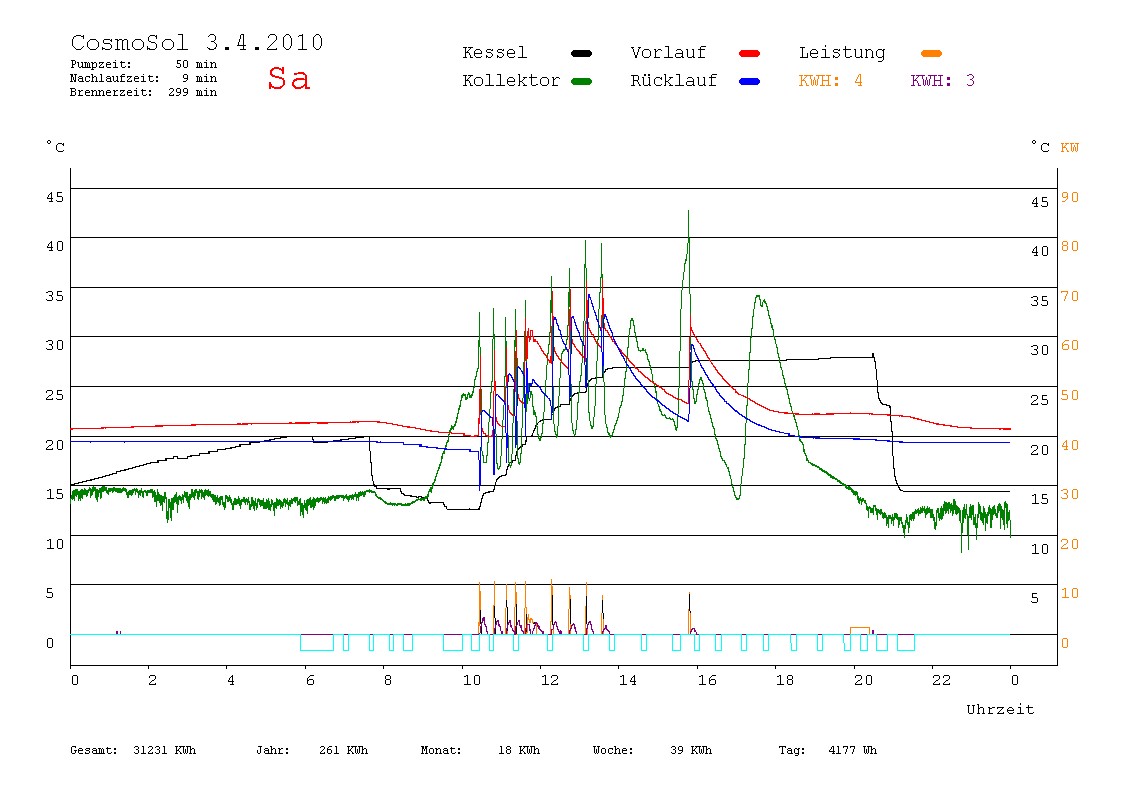Click the orange 'KW' axis unit label
The height and width of the screenshot is (812, 1148).
1070,148
